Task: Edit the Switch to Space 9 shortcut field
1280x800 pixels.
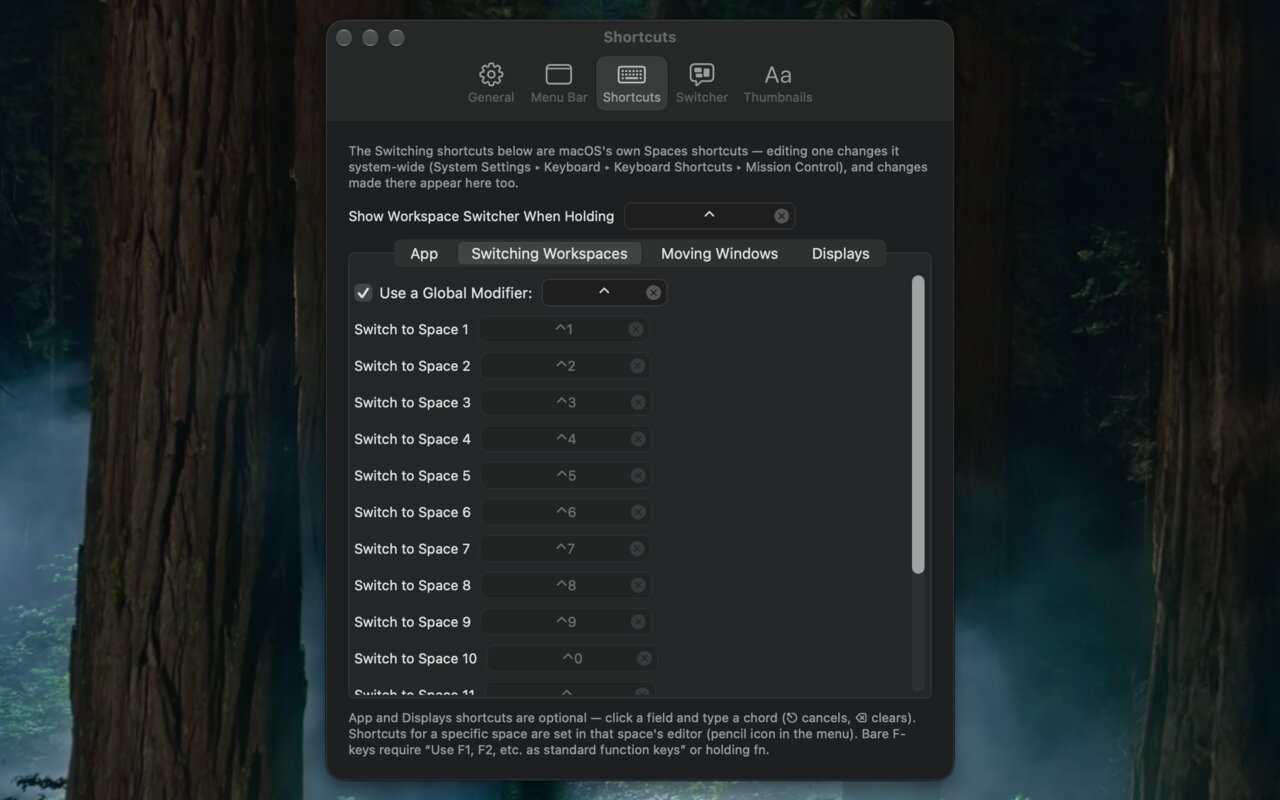Action: (566, 622)
